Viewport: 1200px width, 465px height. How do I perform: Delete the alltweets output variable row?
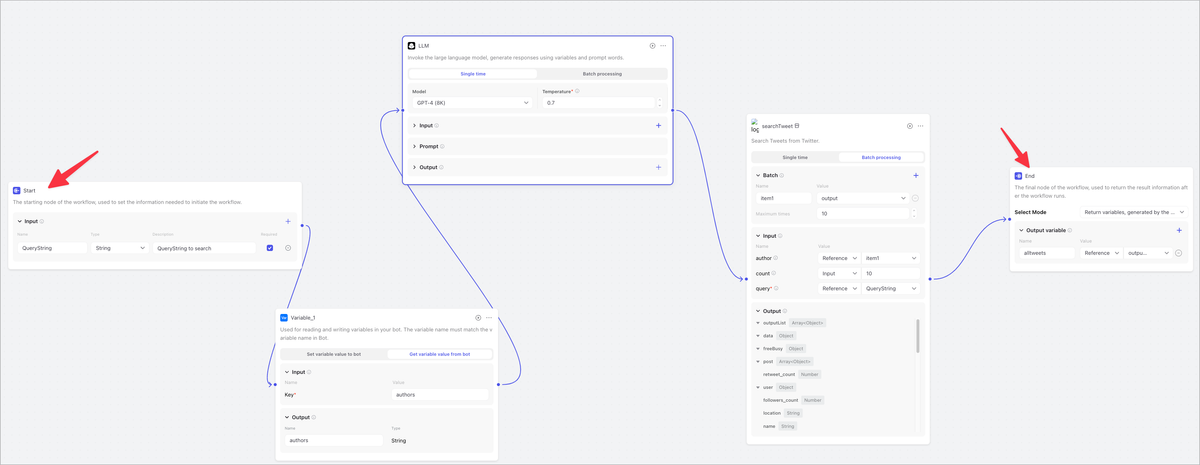click(1179, 253)
